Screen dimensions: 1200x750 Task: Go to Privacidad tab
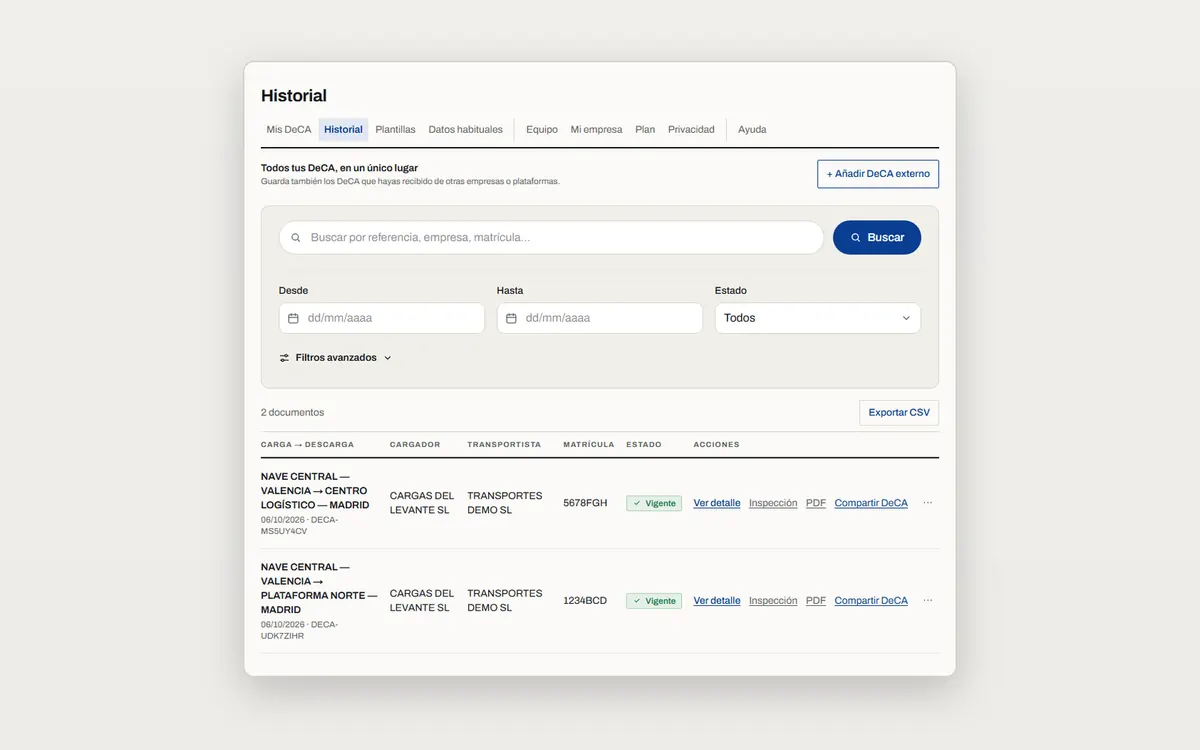point(691,129)
